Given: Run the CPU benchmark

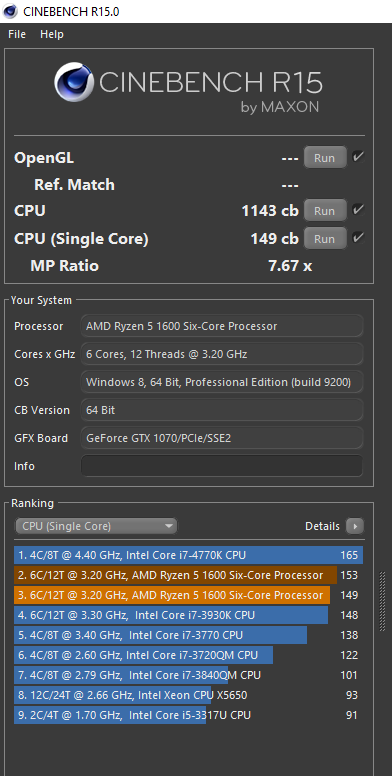Looking at the screenshot, I should pyautogui.click(x=325, y=210).
